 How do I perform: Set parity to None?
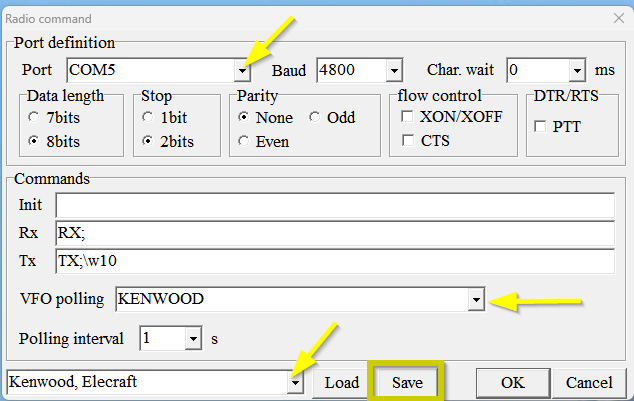click(x=245, y=117)
